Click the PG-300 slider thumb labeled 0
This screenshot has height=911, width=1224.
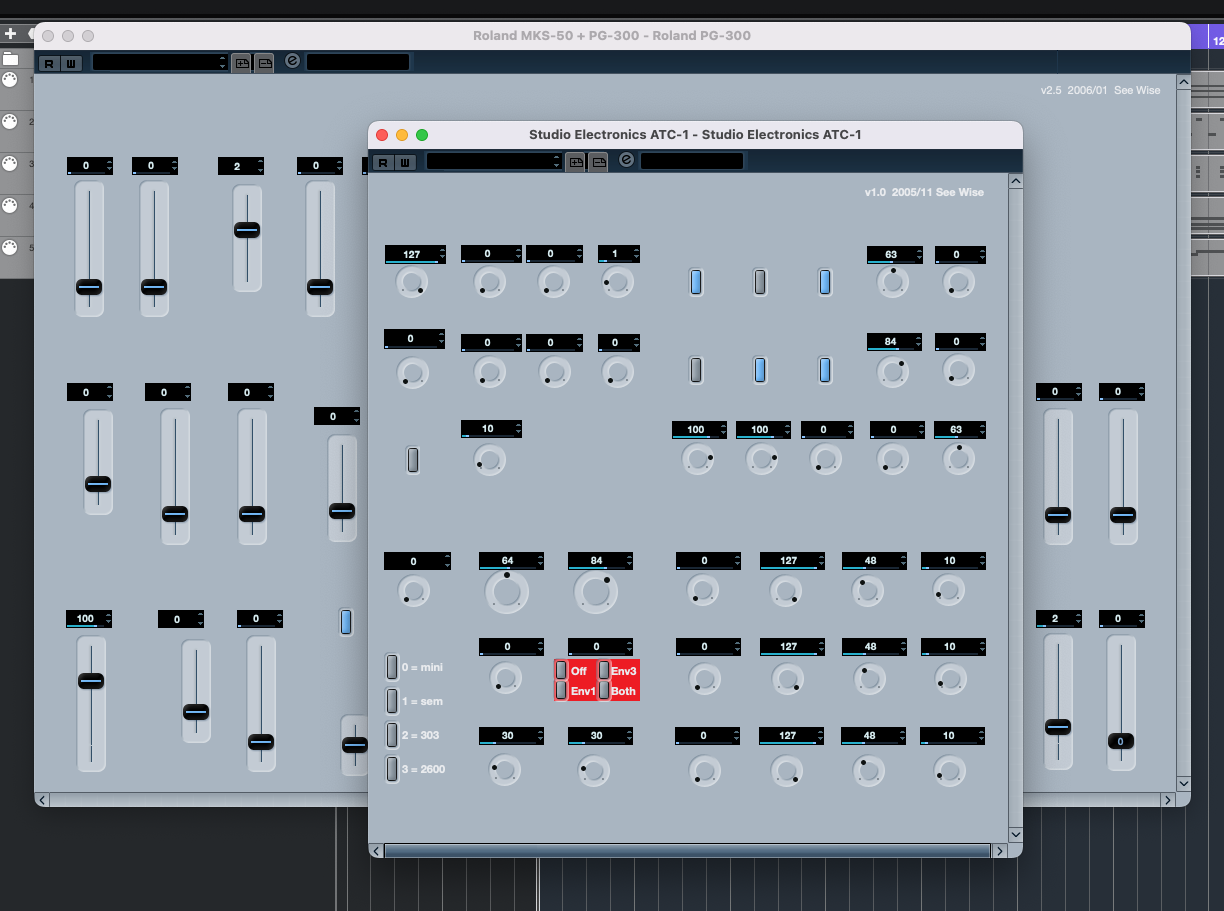[x=1121, y=741]
